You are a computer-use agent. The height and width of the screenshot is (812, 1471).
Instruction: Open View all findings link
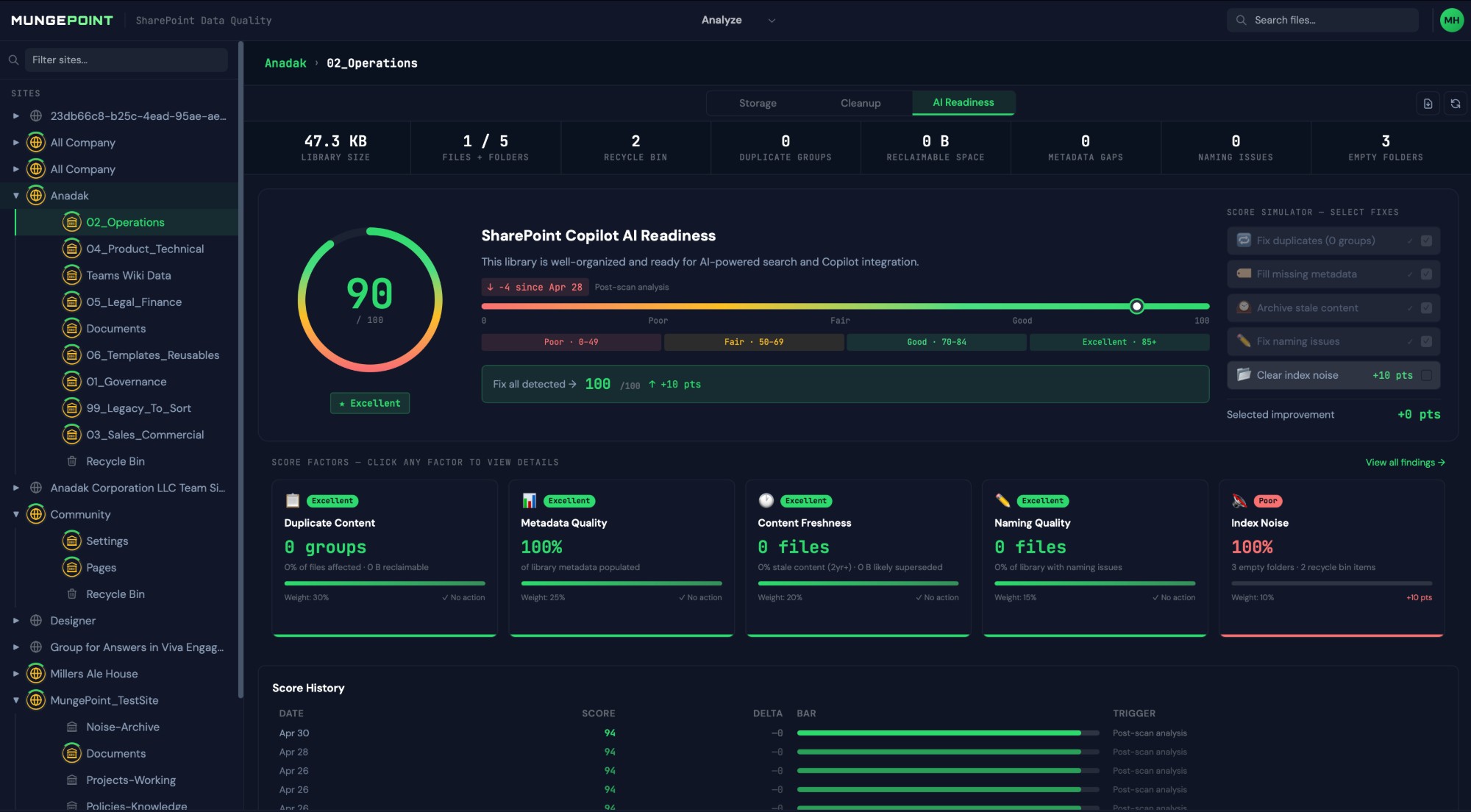[1405, 463]
